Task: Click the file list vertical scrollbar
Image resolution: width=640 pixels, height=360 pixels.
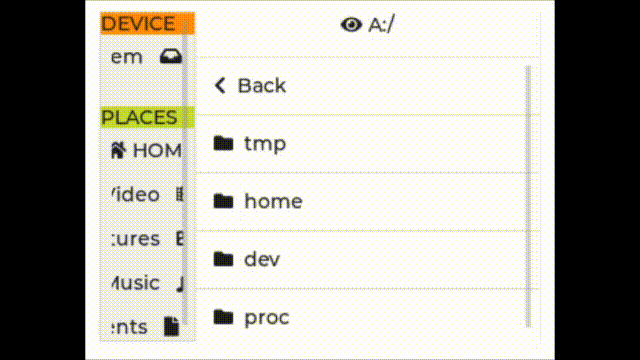Action: click(x=528, y=196)
